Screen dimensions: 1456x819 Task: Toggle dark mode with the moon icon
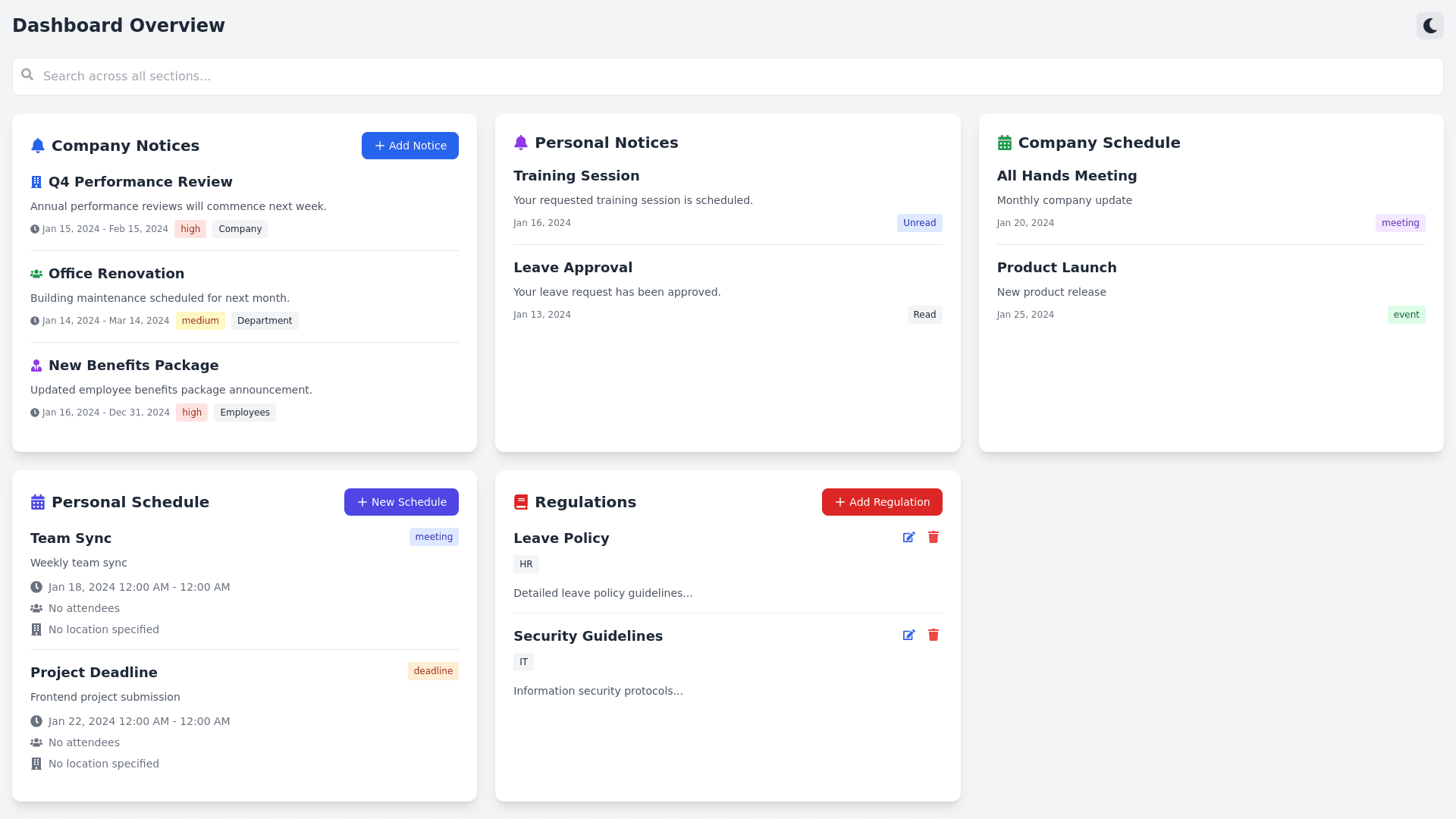(x=1429, y=26)
